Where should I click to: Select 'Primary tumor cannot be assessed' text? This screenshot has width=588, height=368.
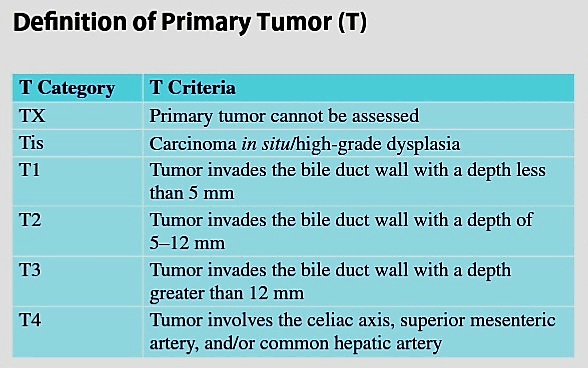point(284,116)
